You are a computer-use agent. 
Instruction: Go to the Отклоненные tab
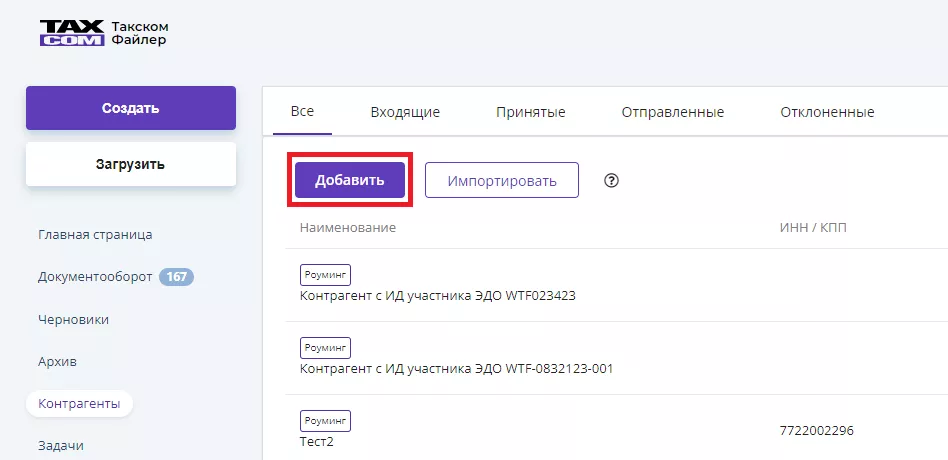827,112
